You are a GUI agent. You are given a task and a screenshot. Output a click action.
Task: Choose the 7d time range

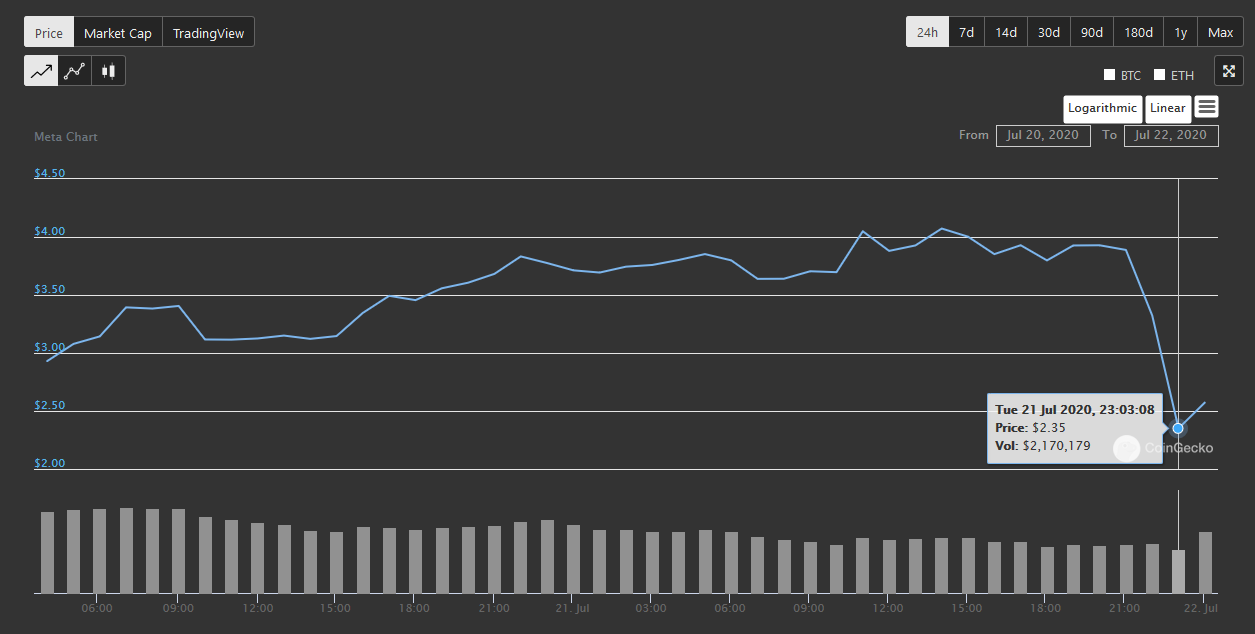[x=966, y=32]
